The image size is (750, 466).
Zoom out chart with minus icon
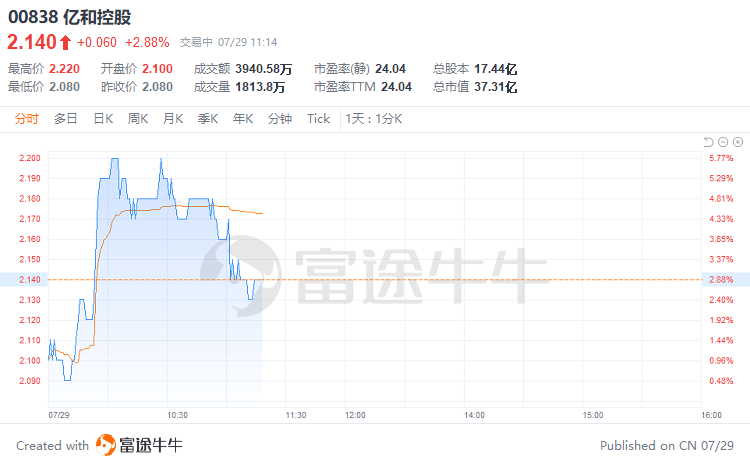click(723, 142)
